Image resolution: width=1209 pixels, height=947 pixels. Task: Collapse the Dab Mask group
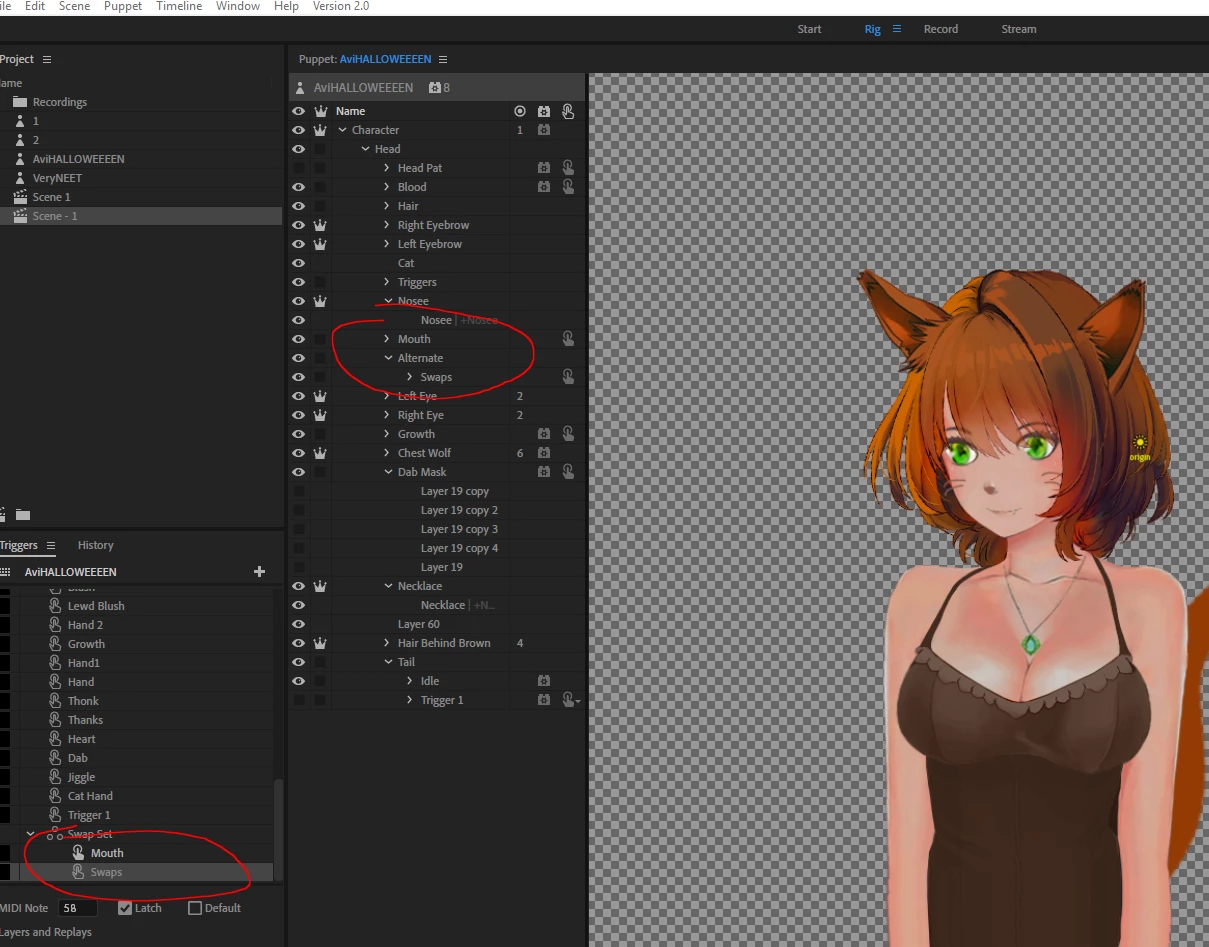tap(388, 472)
